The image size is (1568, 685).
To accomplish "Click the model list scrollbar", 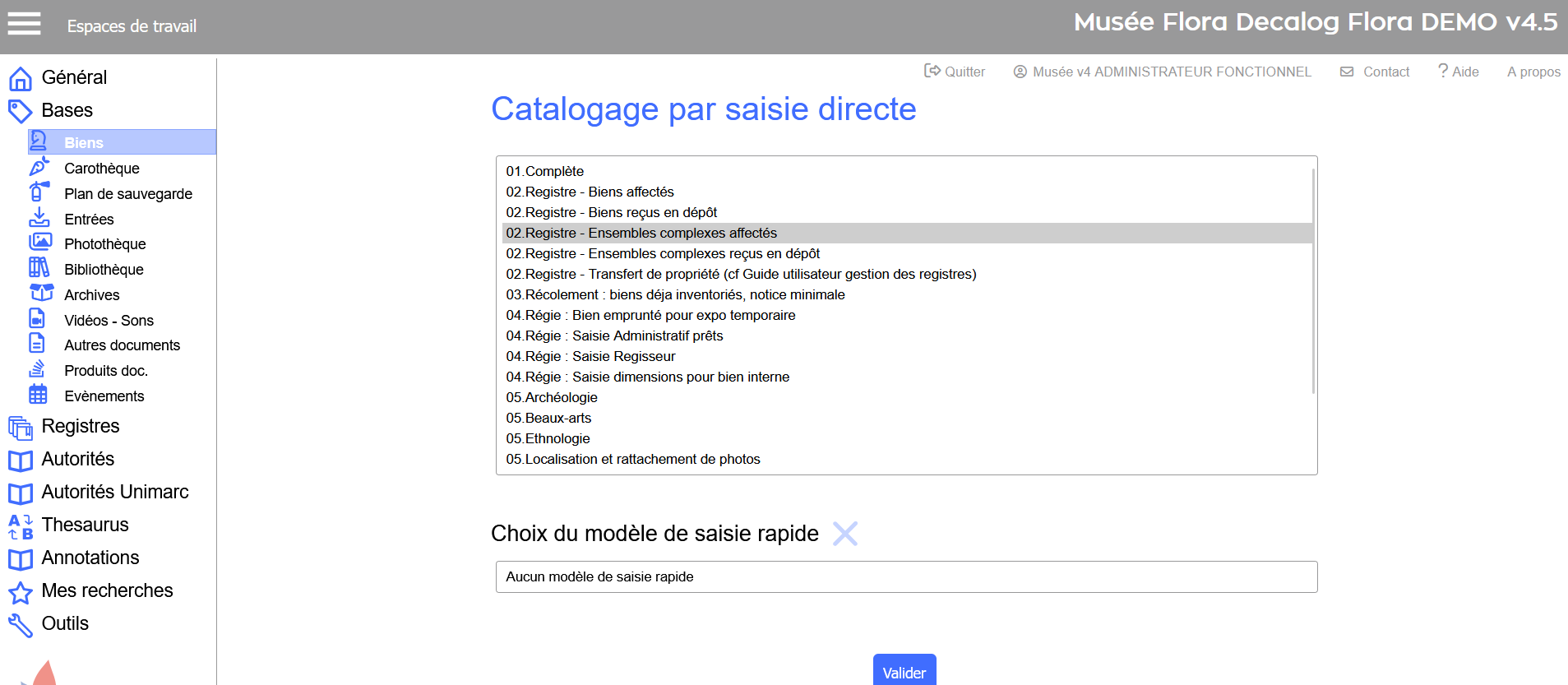I will pos(1313,280).
